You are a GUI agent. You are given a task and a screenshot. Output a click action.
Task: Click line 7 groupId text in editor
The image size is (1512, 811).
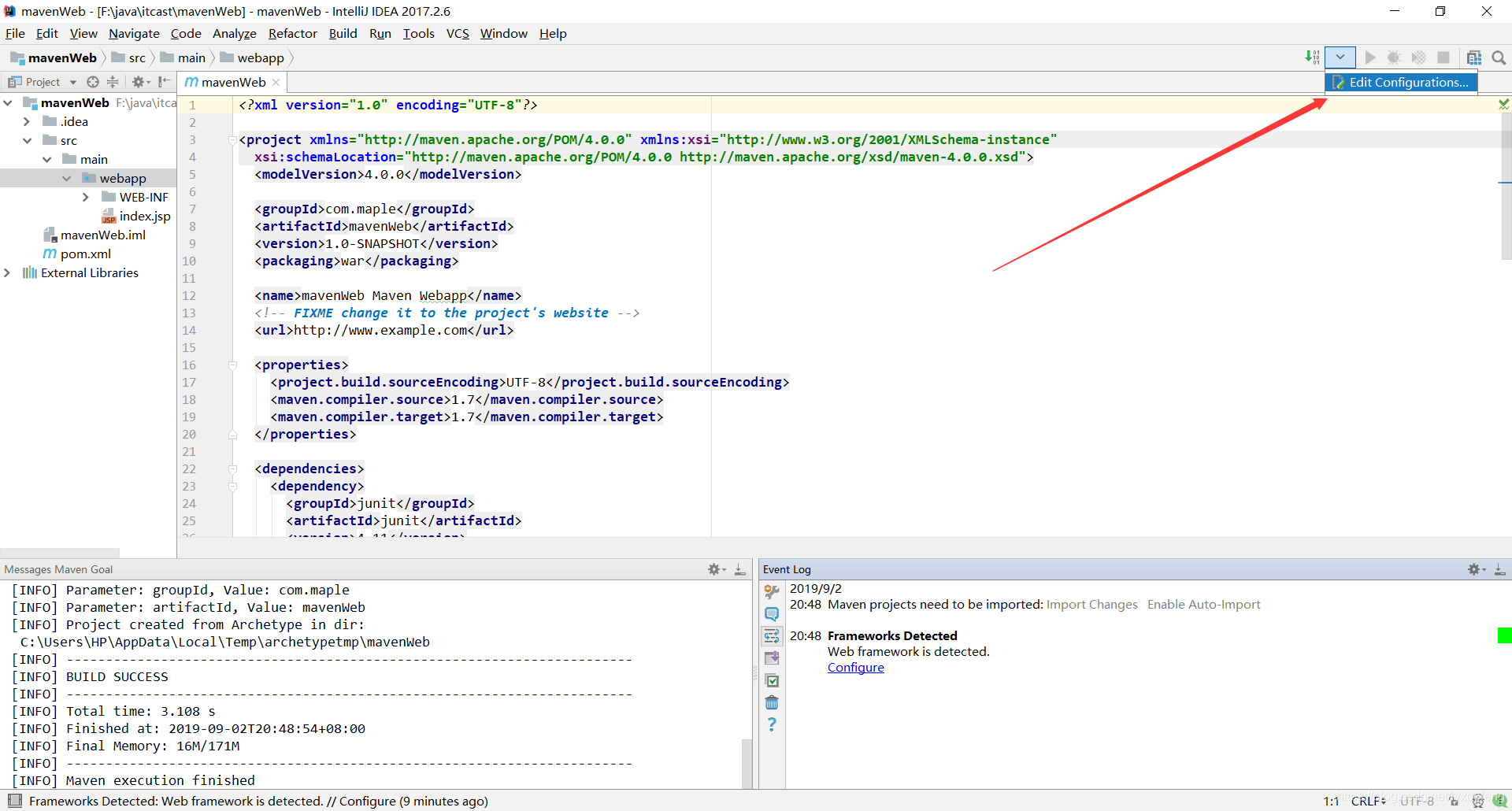click(x=364, y=209)
